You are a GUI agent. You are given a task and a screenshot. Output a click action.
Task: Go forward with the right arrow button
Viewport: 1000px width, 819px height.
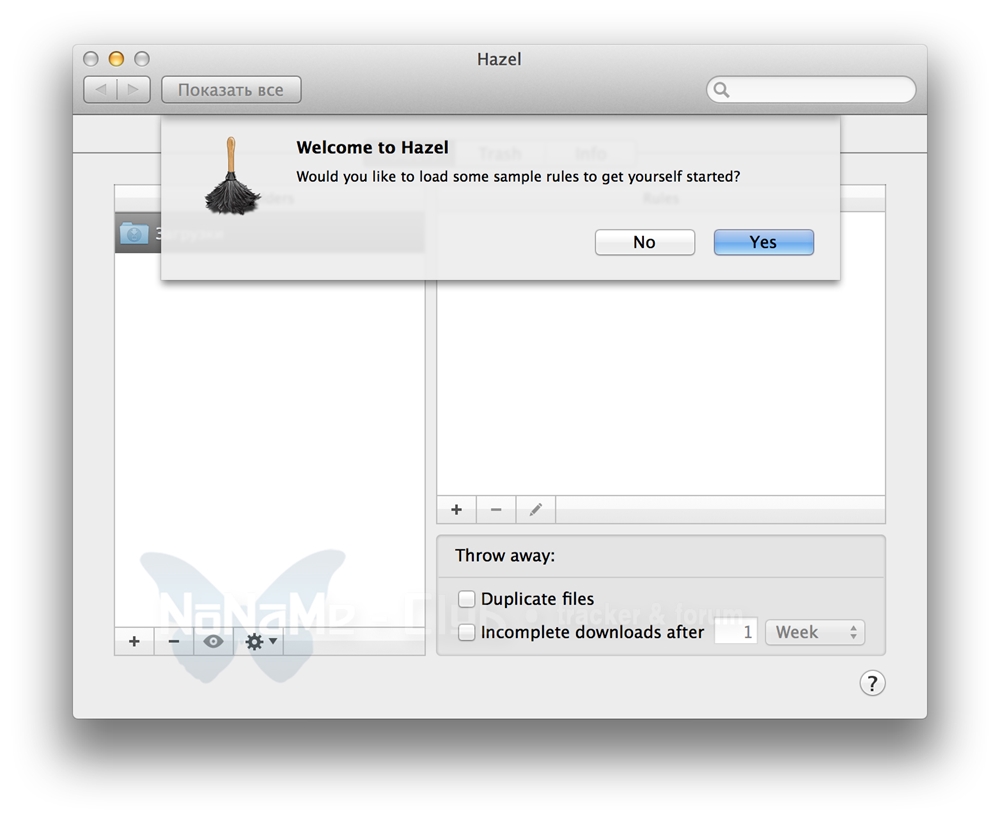click(134, 90)
